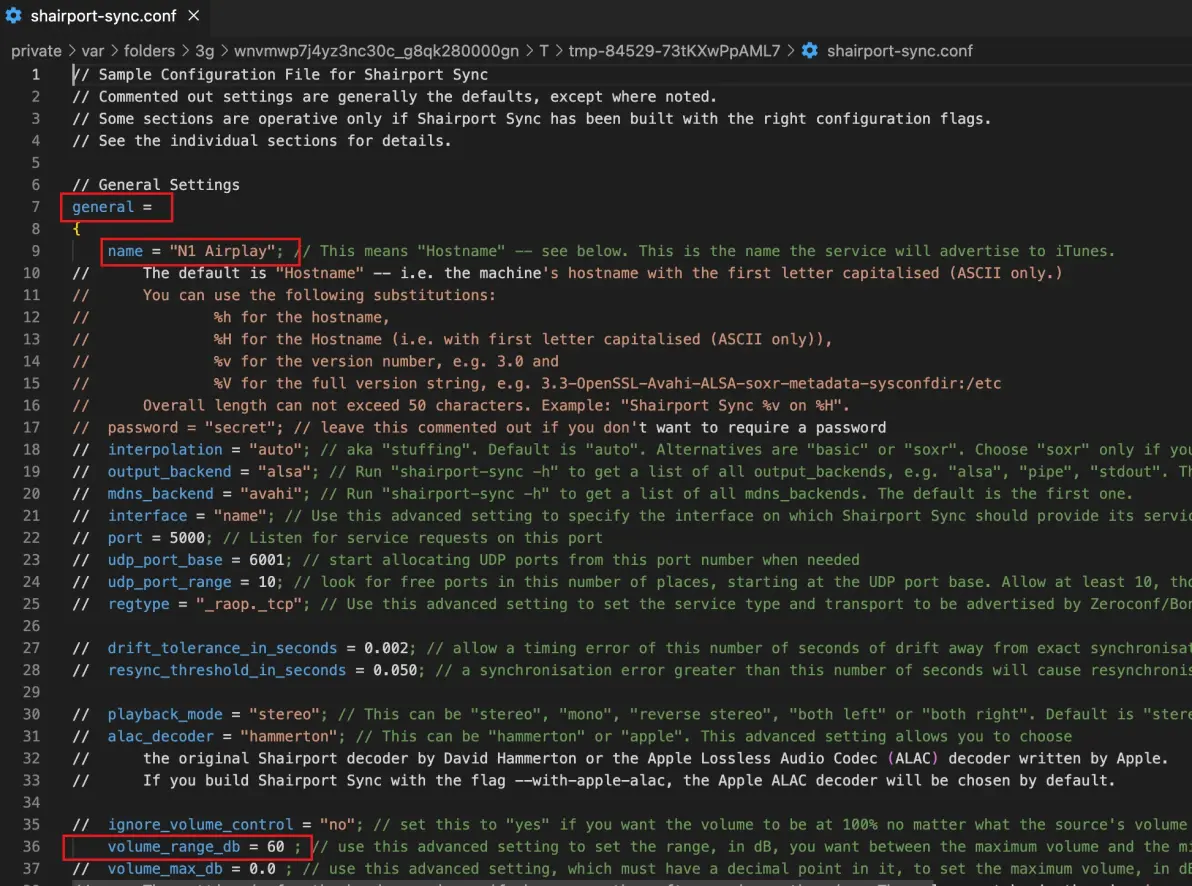
Task: Click the 'interface' setting key
Action: tap(147, 516)
